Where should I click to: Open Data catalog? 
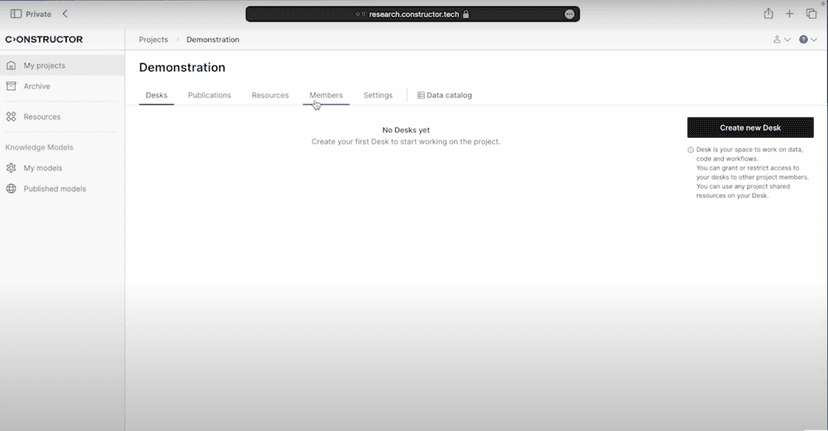coord(445,95)
